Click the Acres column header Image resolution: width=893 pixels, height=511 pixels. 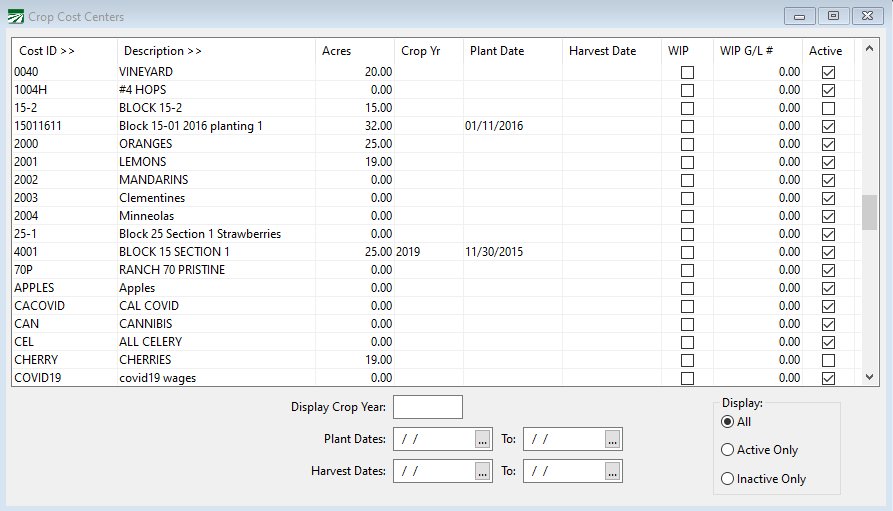[x=336, y=51]
